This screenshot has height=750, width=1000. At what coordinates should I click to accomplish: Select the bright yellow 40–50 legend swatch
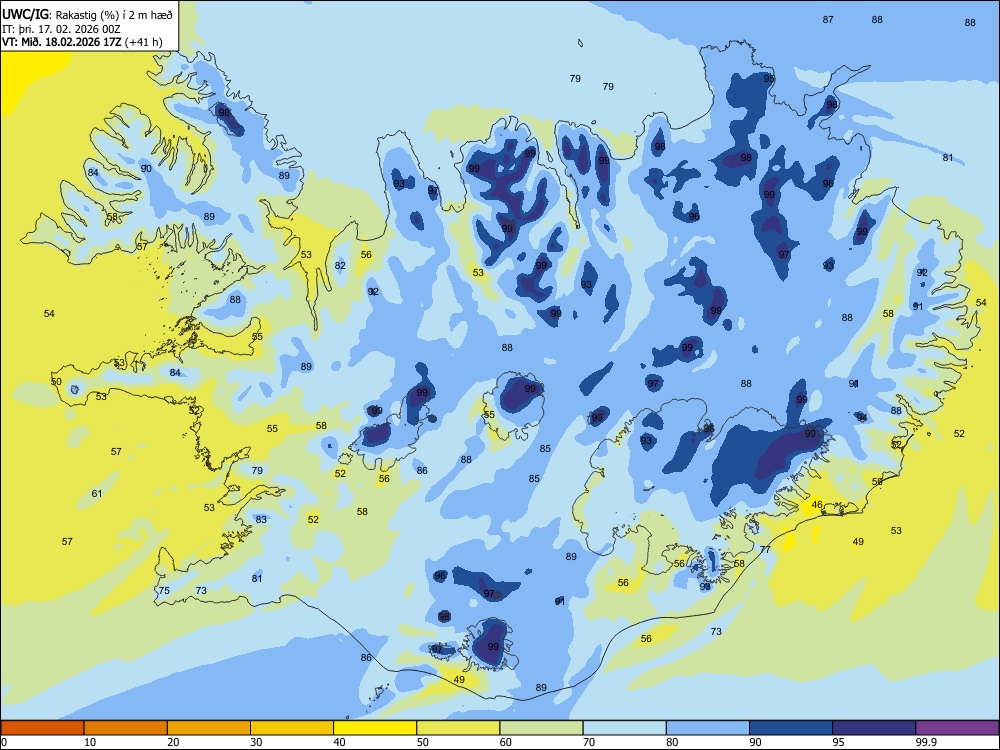[x=375, y=728]
